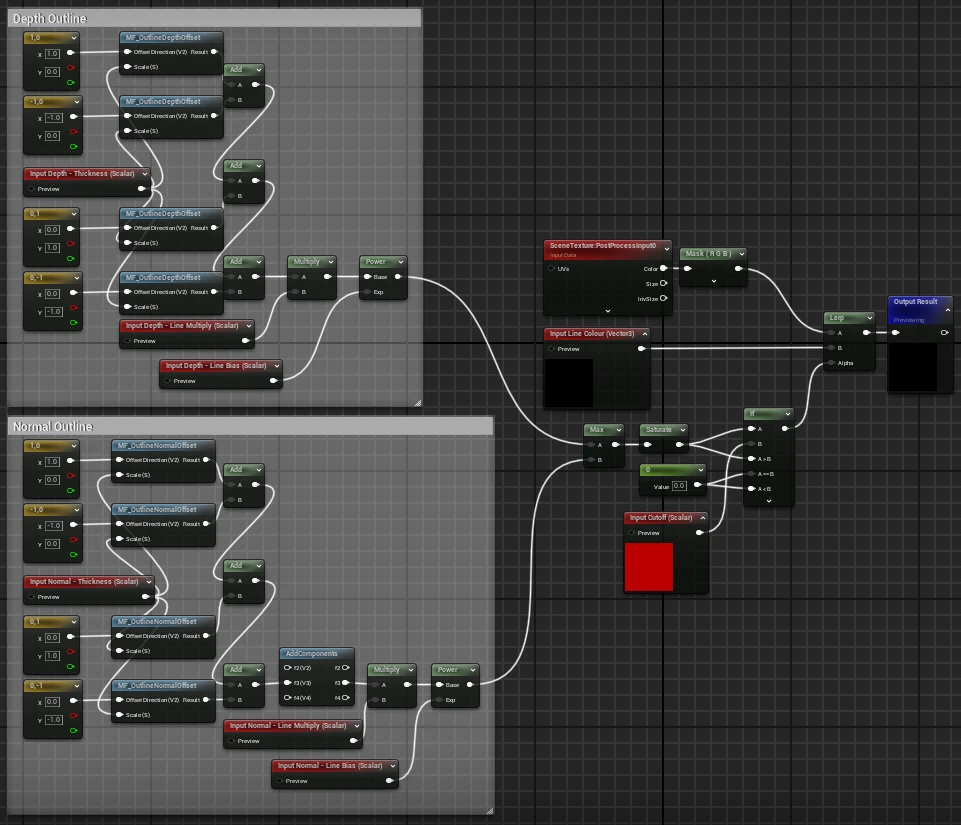Image resolution: width=961 pixels, height=825 pixels.
Task: Click the output pin of the If node
Action: point(785,429)
